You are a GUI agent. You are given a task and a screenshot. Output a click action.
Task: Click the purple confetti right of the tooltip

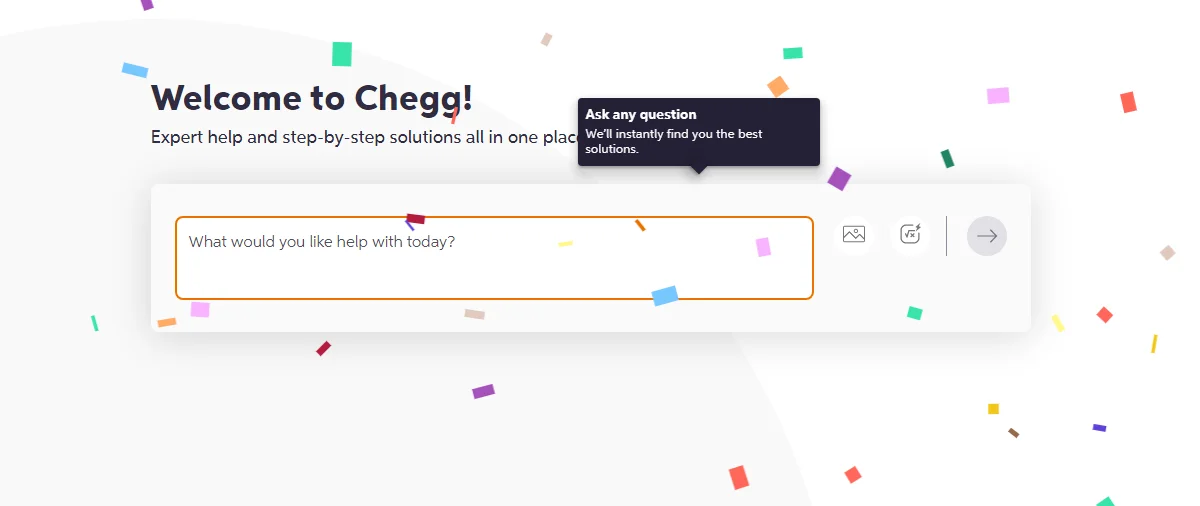[839, 179]
